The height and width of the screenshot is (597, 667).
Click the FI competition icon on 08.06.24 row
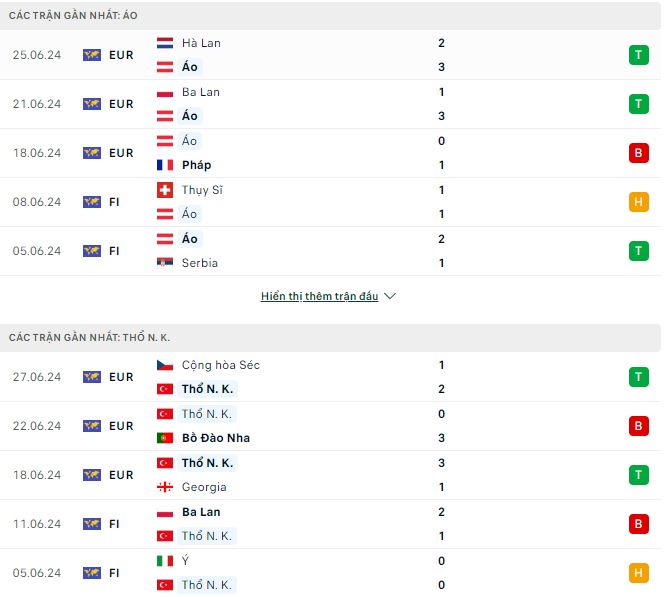click(92, 202)
